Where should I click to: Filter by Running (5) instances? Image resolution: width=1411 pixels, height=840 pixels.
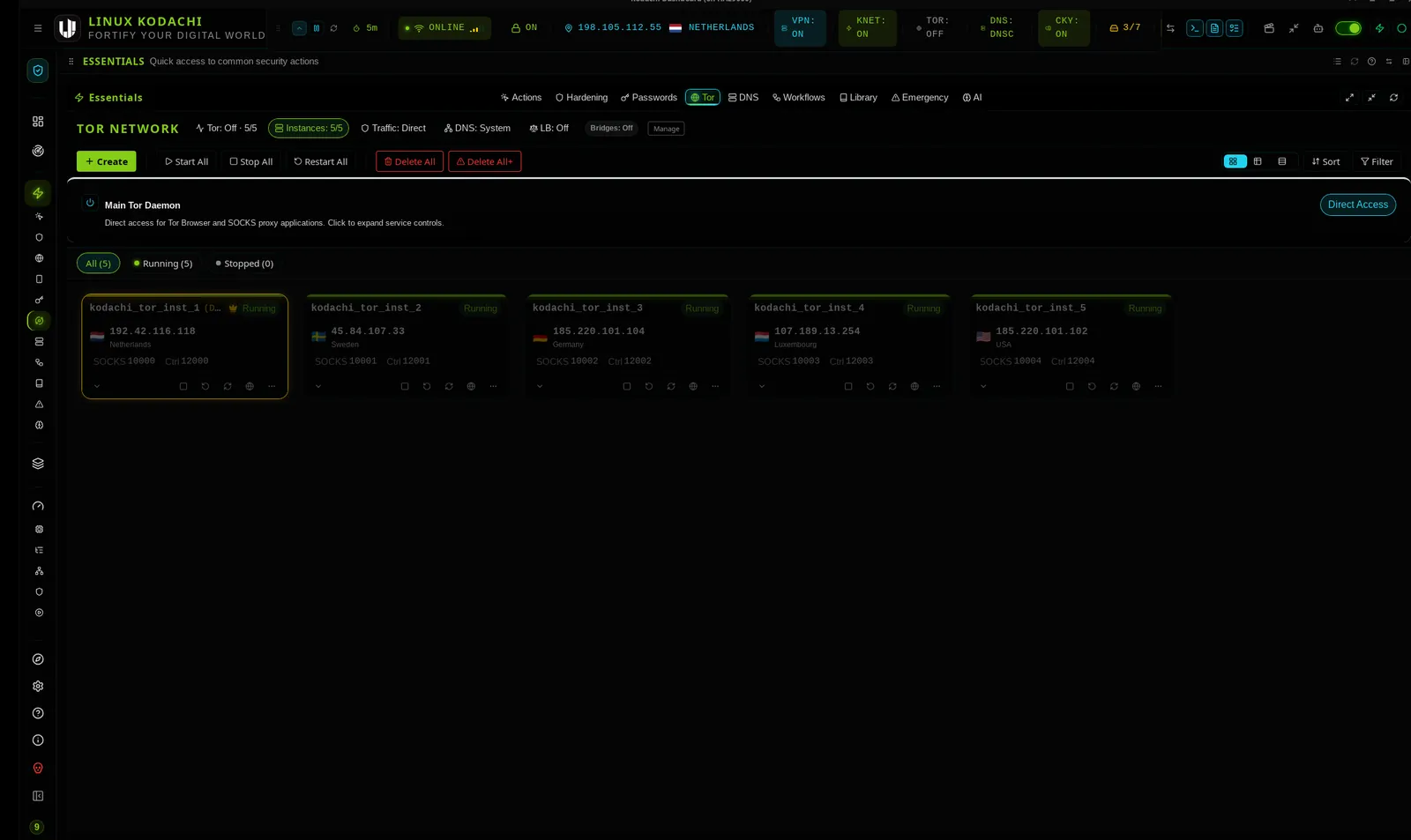click(162, 264)
